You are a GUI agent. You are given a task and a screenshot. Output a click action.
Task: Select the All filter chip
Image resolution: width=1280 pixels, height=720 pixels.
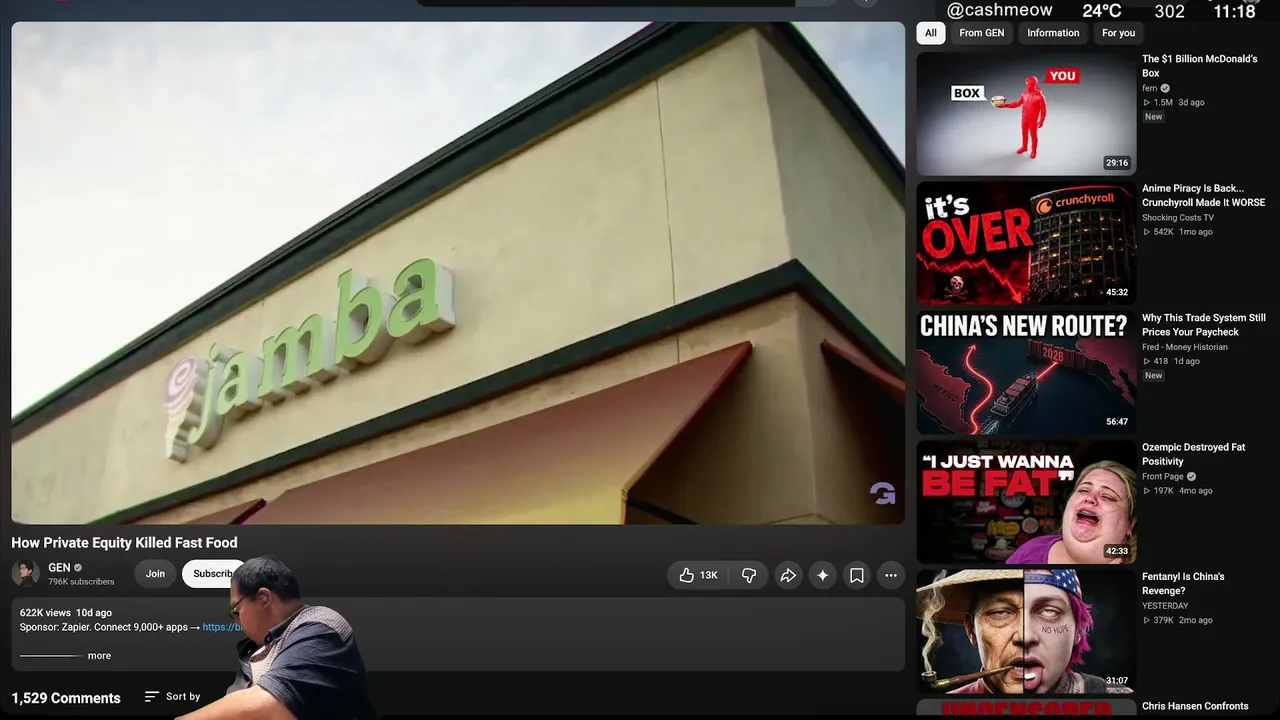[x=931, y=33]
